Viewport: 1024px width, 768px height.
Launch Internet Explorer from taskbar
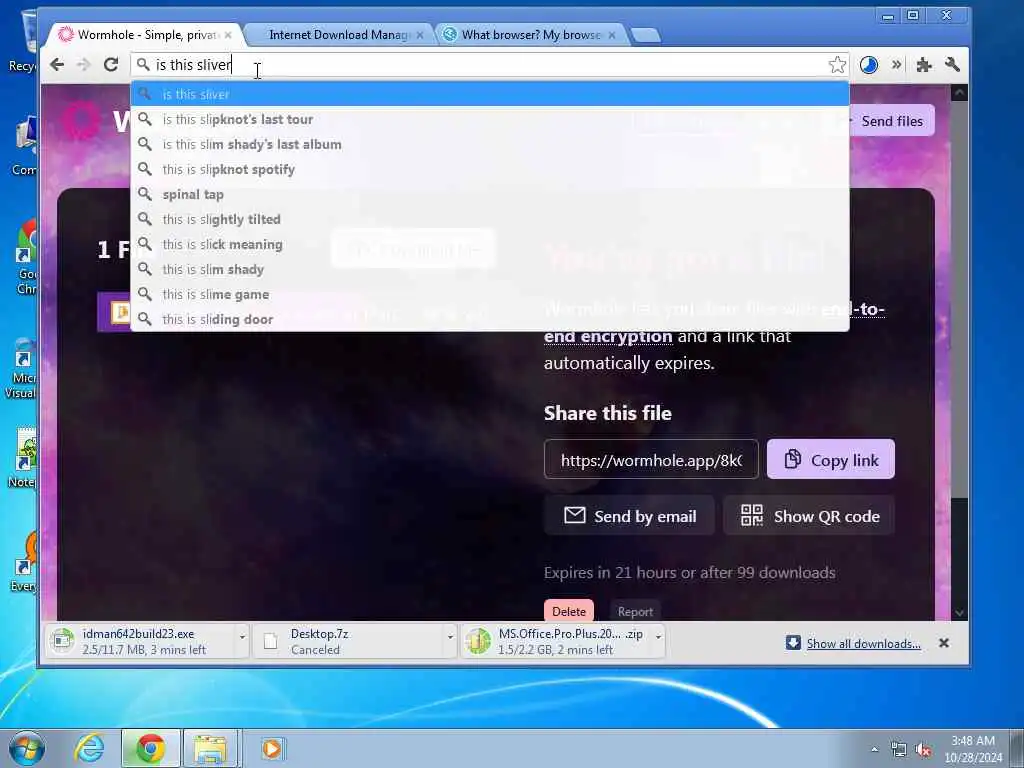[88, 748]
